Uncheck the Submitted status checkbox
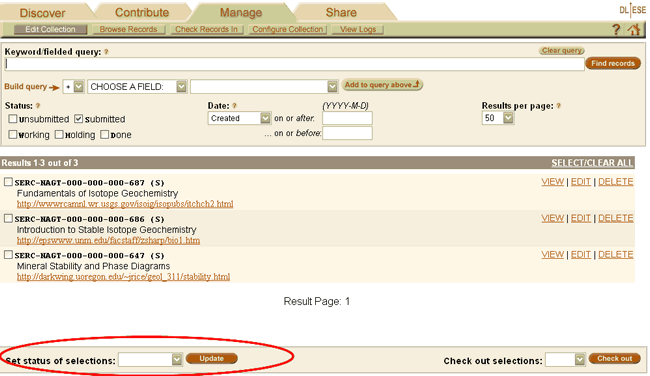The image size is (650, 376). pos(78,119)
